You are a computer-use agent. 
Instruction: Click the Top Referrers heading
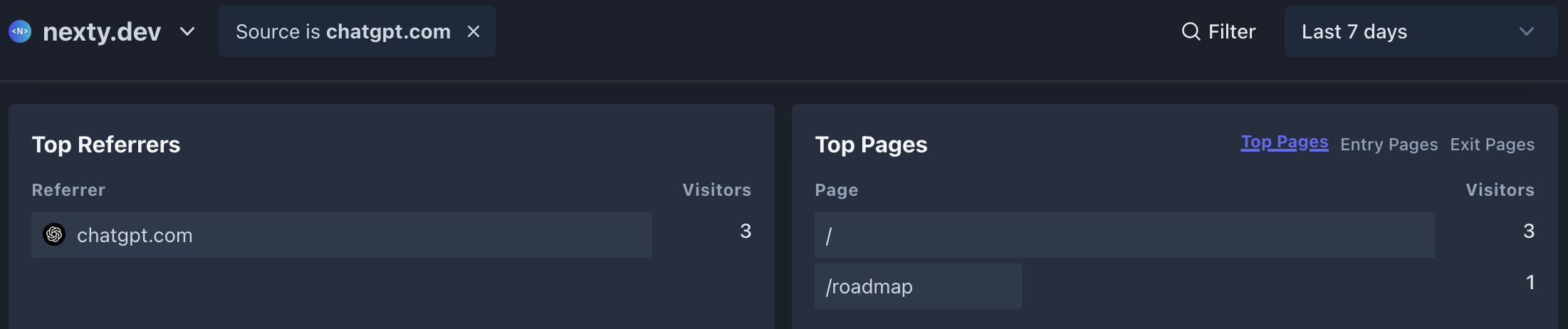pos(106,145)
